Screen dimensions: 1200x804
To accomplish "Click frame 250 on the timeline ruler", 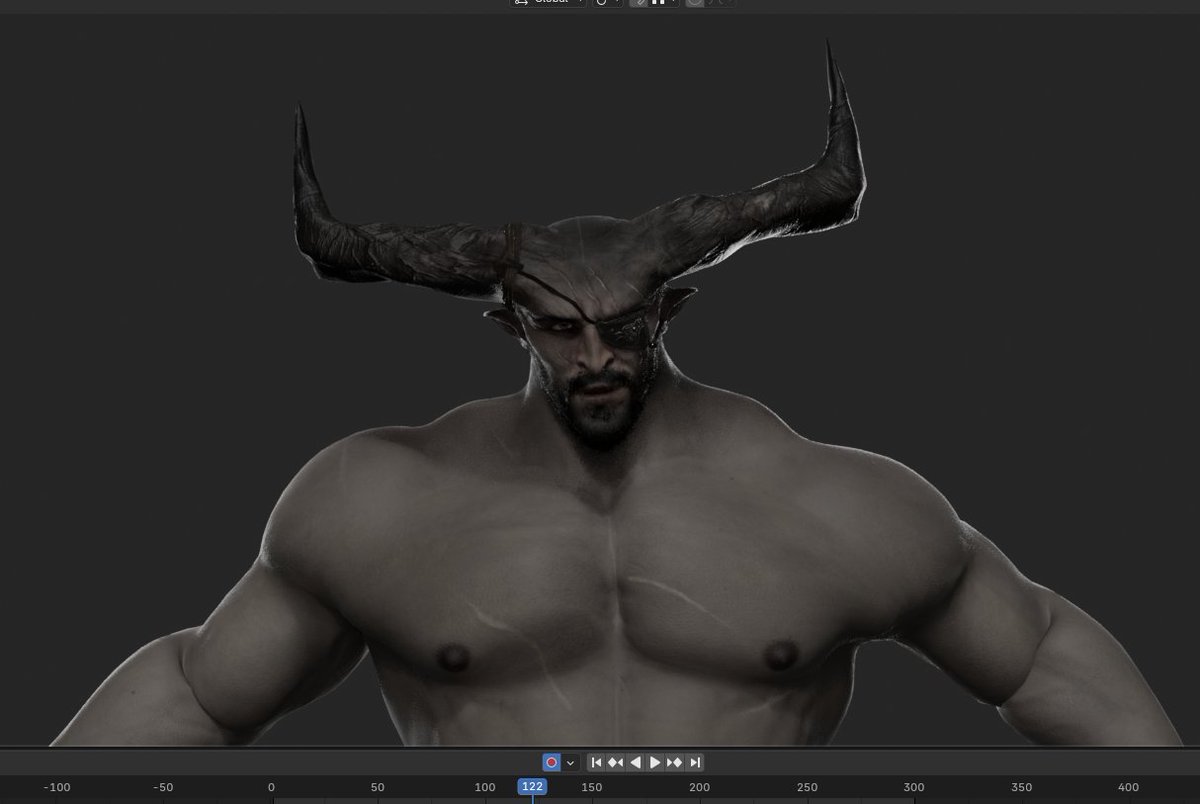I will pos(807,787).
